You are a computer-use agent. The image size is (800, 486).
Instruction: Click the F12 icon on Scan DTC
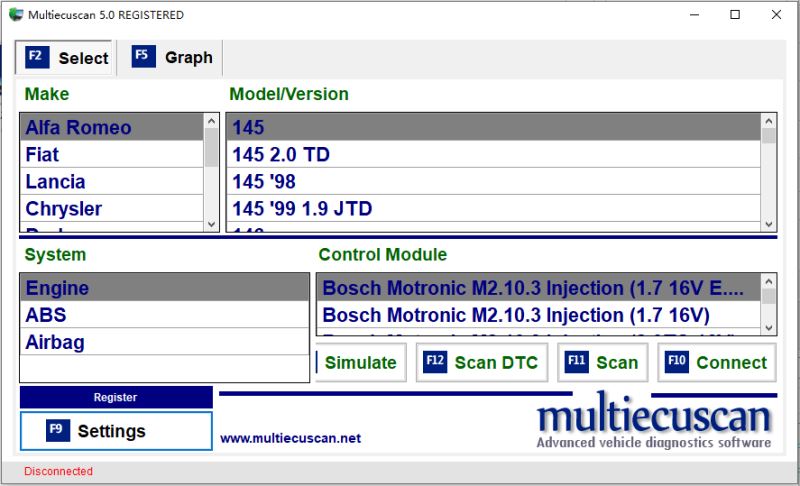(435, 362)
